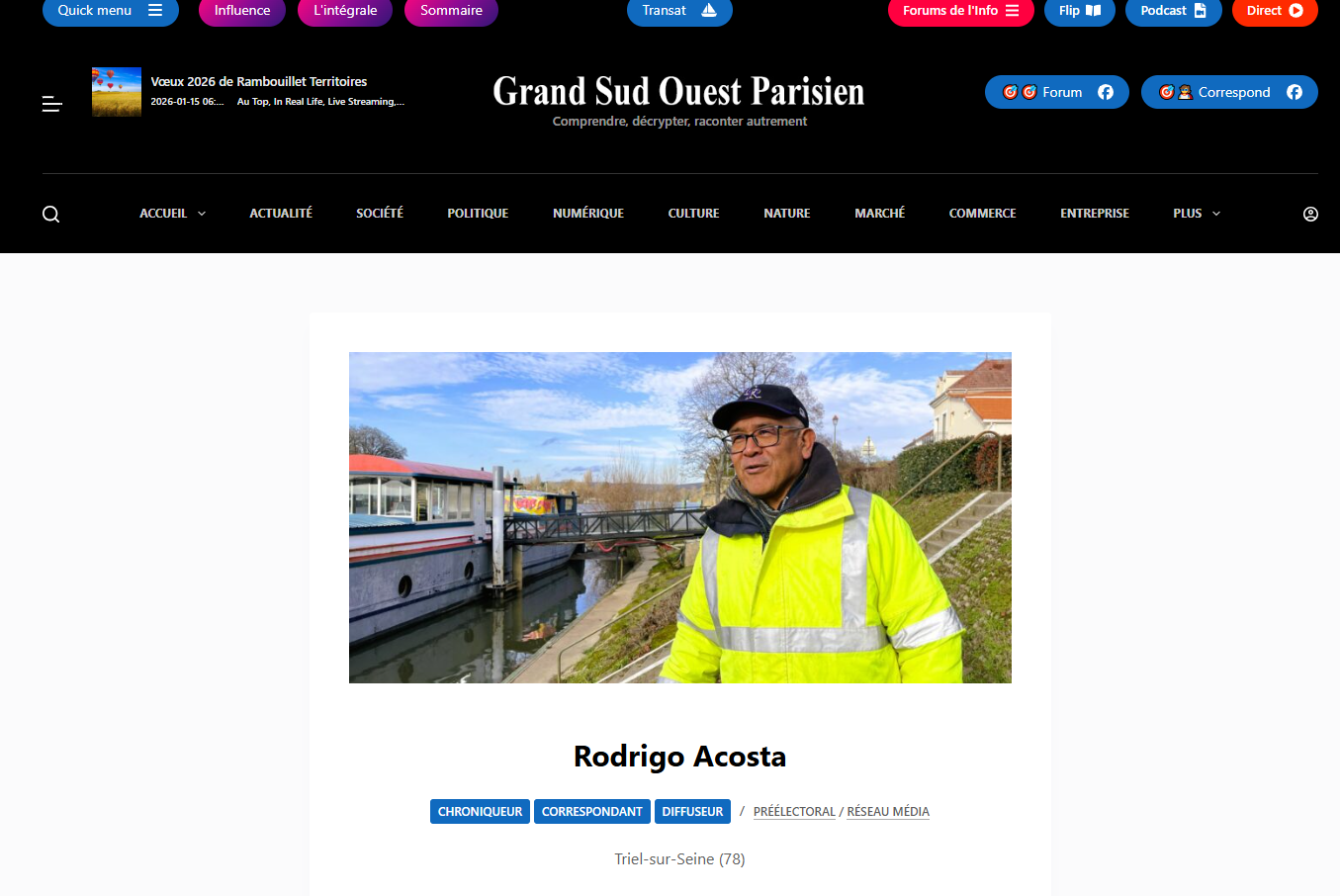Expand the Quick menu dropdown
This screenshot has height=896, width=1340.
[111, 11]
